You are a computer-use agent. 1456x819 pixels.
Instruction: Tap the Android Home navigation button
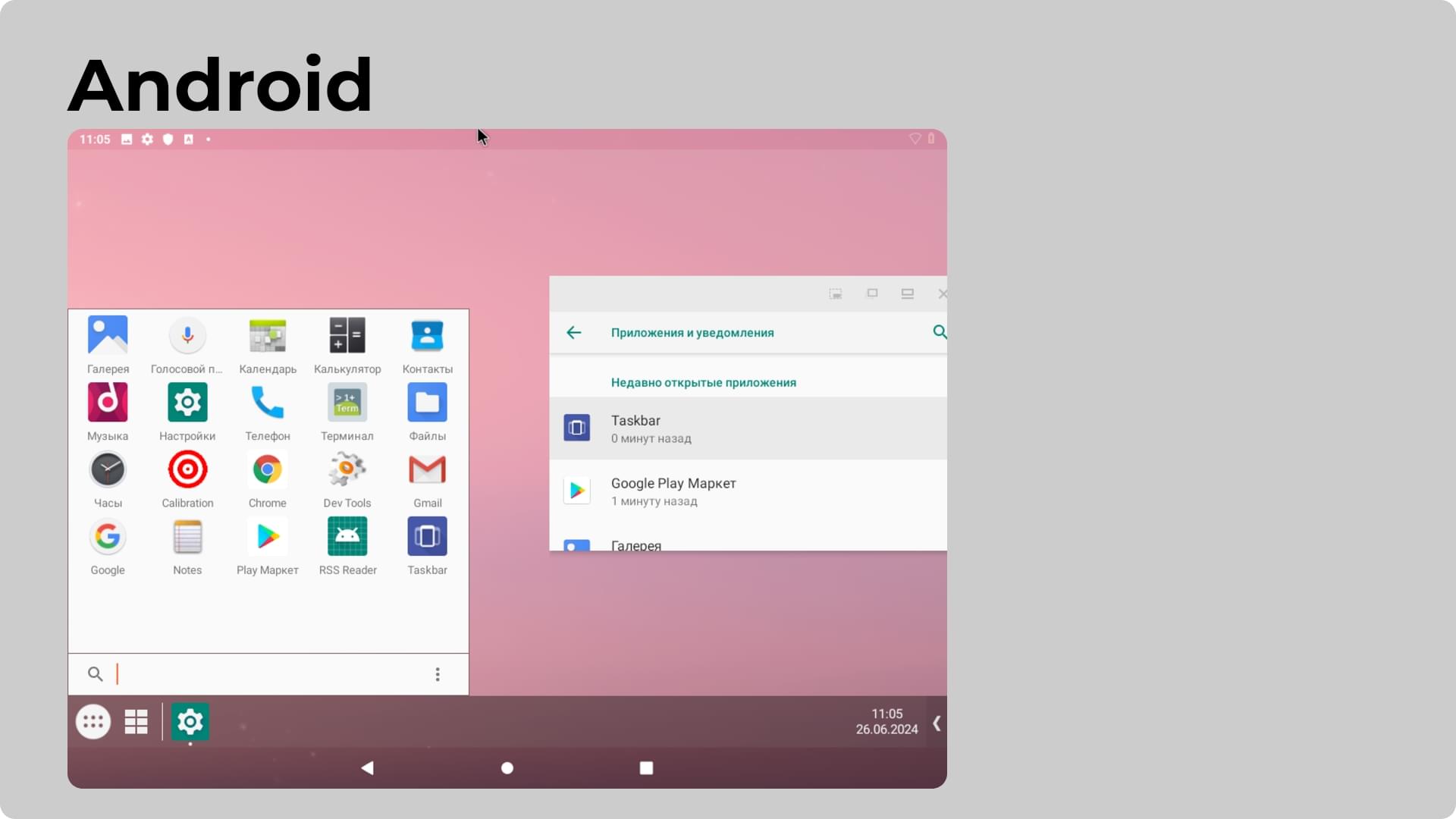pyautogui.click(x=507, y=768)
